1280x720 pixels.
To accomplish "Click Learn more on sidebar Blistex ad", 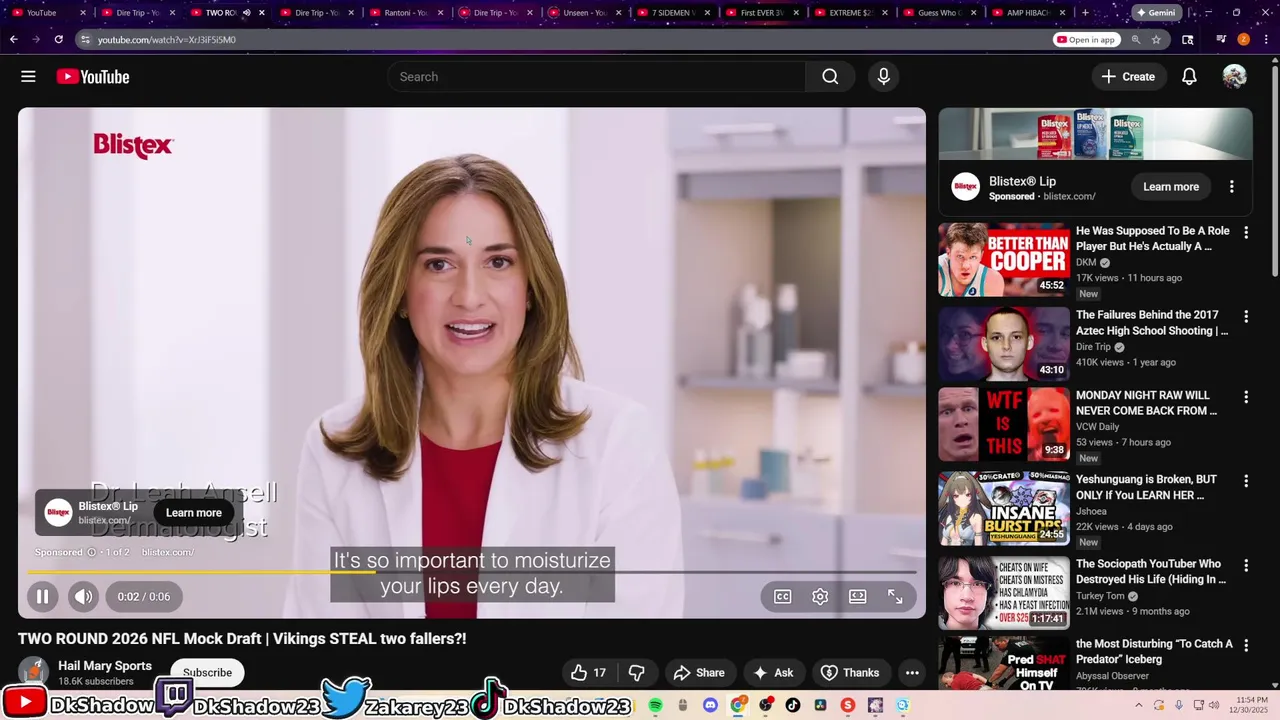I will point(1171,187).
